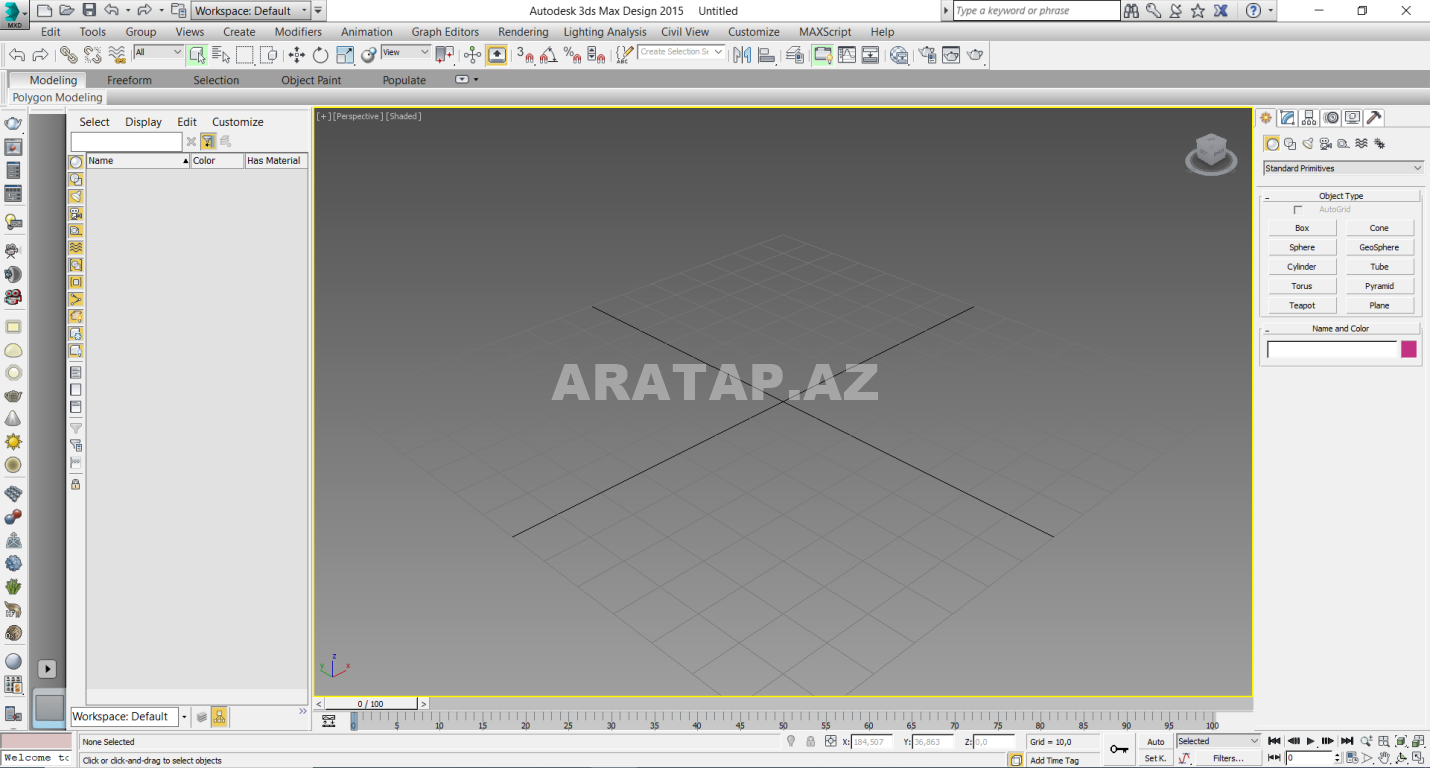The image size is (1430, 768).
Task: Open the Create Selection Set dropdown
Action: coord(682,52)
